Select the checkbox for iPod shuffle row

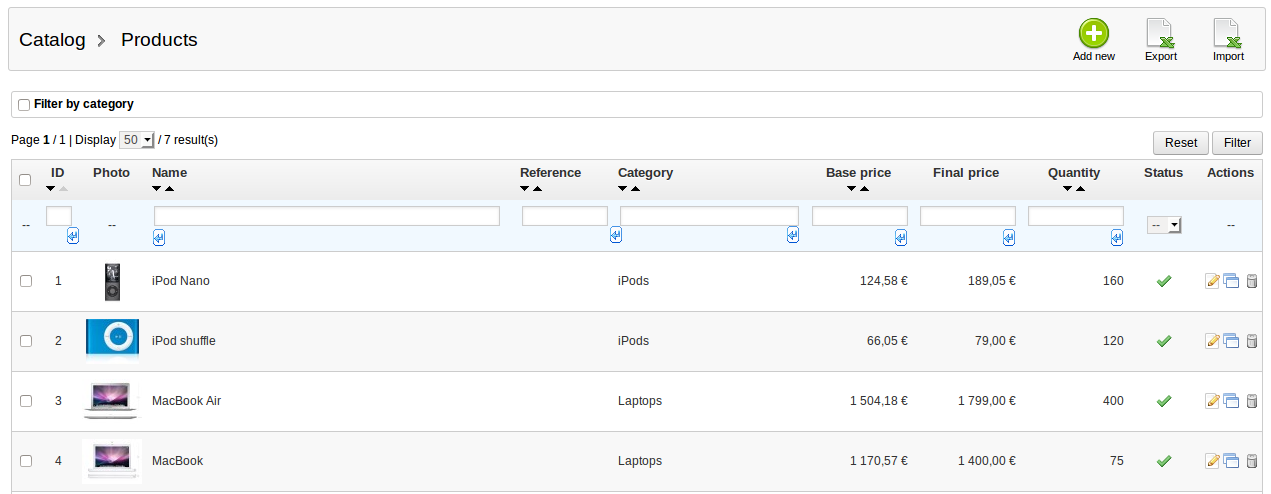[26, 341]
